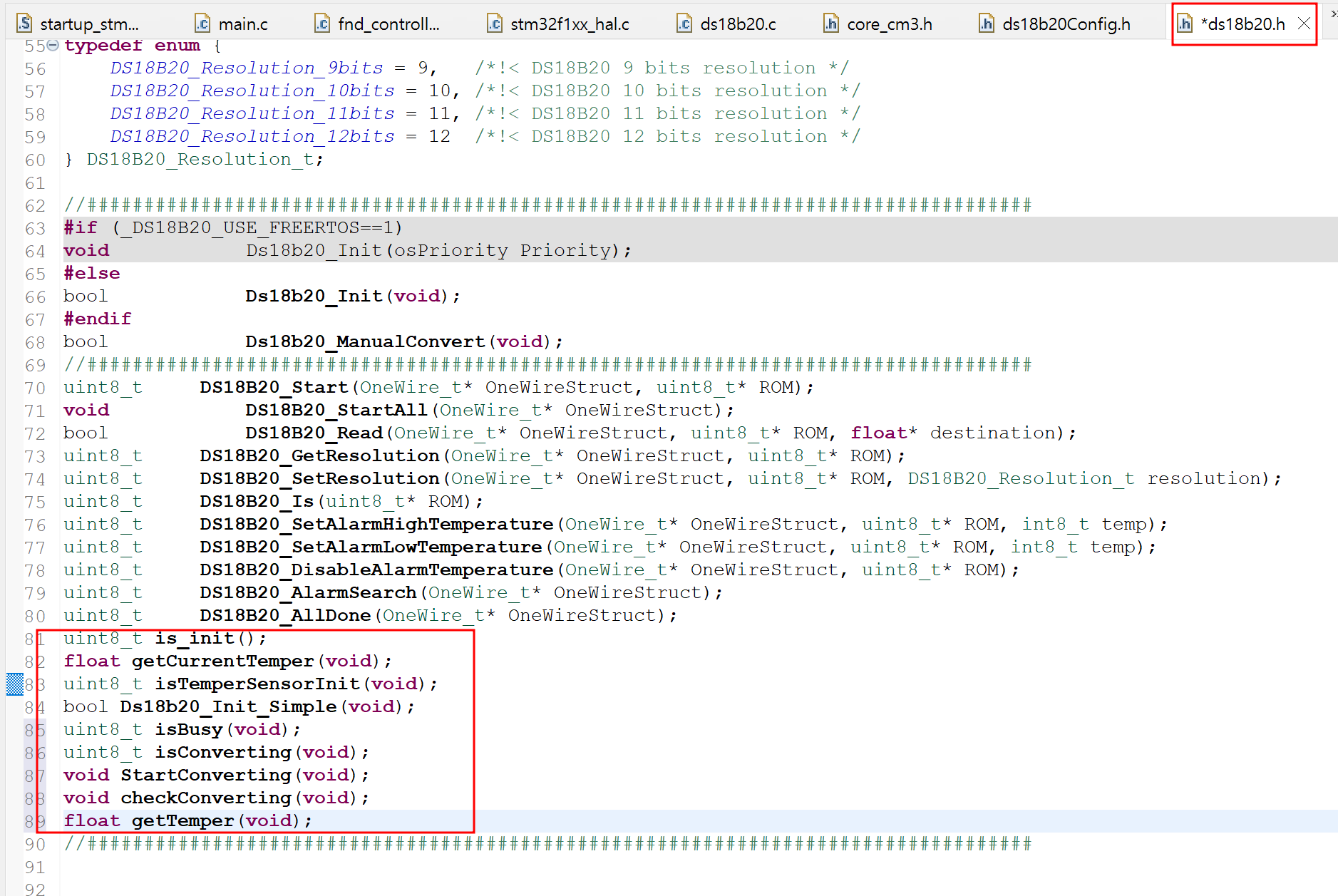This screenshot has width=1338, height=896.
Task: Click on DS18B20_SetAlarmHighTemperature function name
Action: [376, 524]
